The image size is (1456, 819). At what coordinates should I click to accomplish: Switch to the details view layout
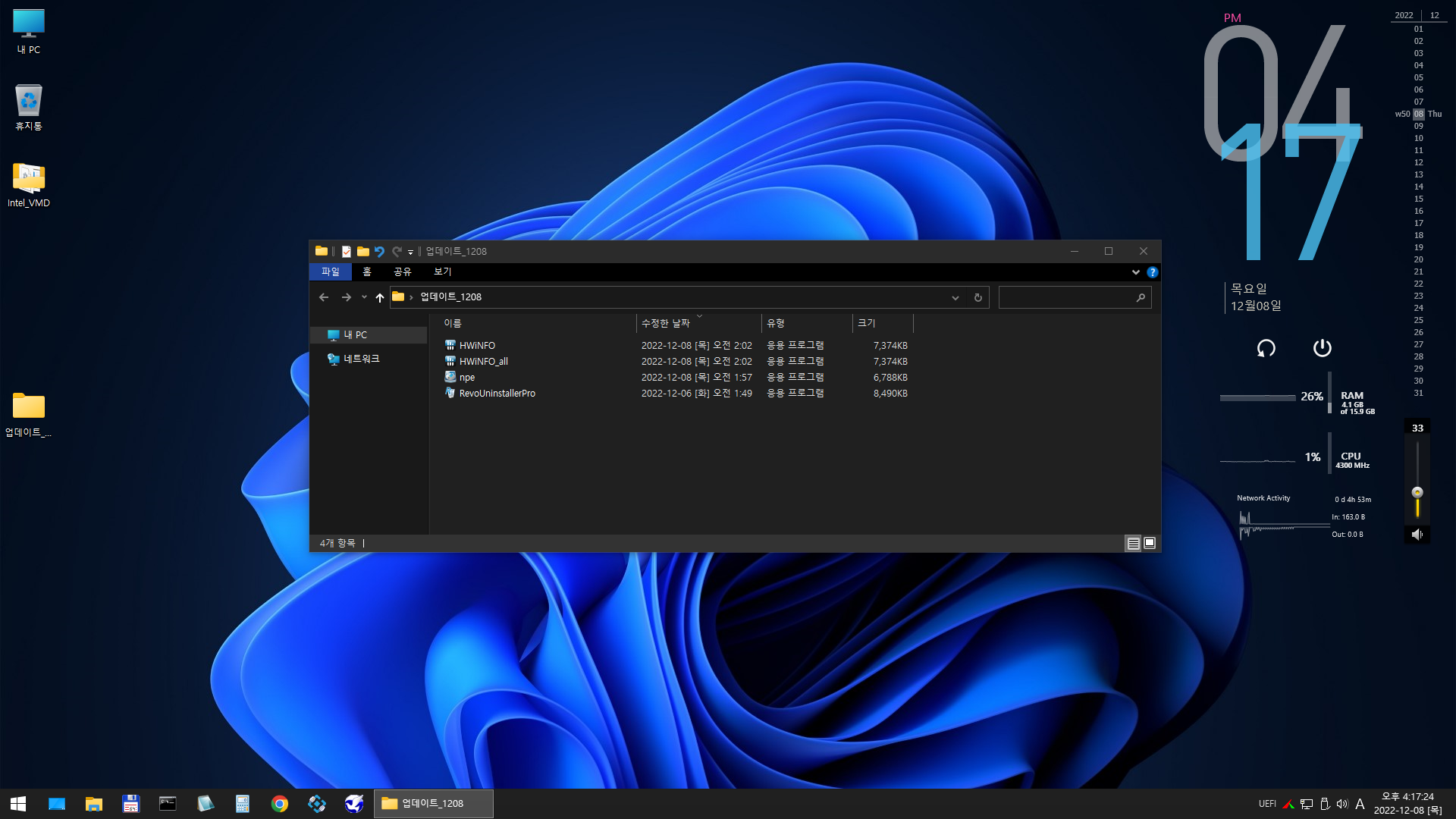click(x=1133, y=543)
